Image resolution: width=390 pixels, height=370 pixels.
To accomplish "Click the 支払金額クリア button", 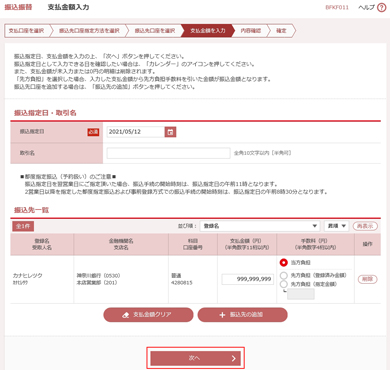I will click(x=148, y=315).
